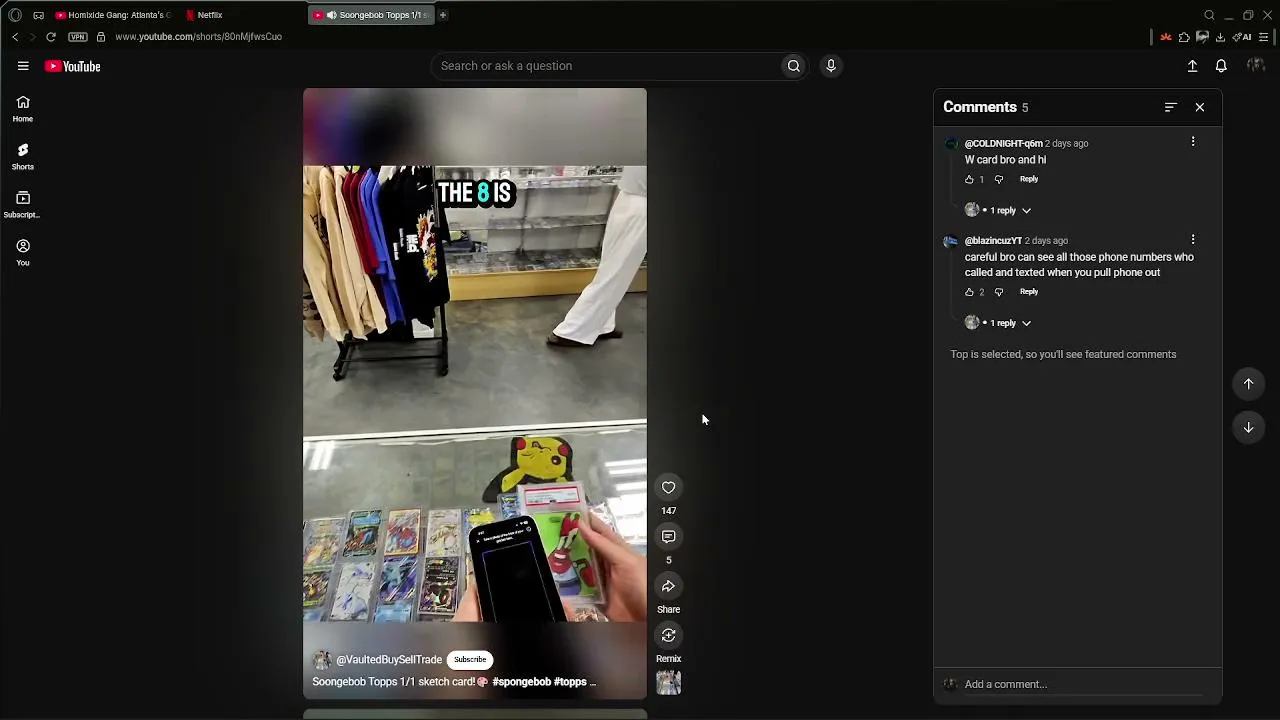
Task: Toggle the browser VPN badge
Action: 78,37
